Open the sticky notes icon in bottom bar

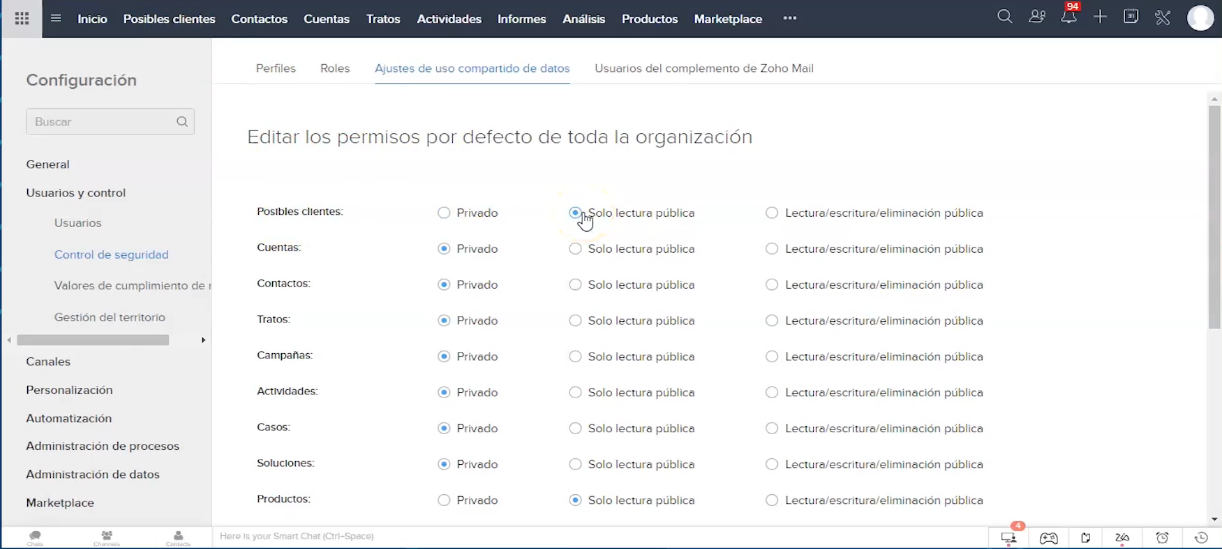coord(1086,538)
